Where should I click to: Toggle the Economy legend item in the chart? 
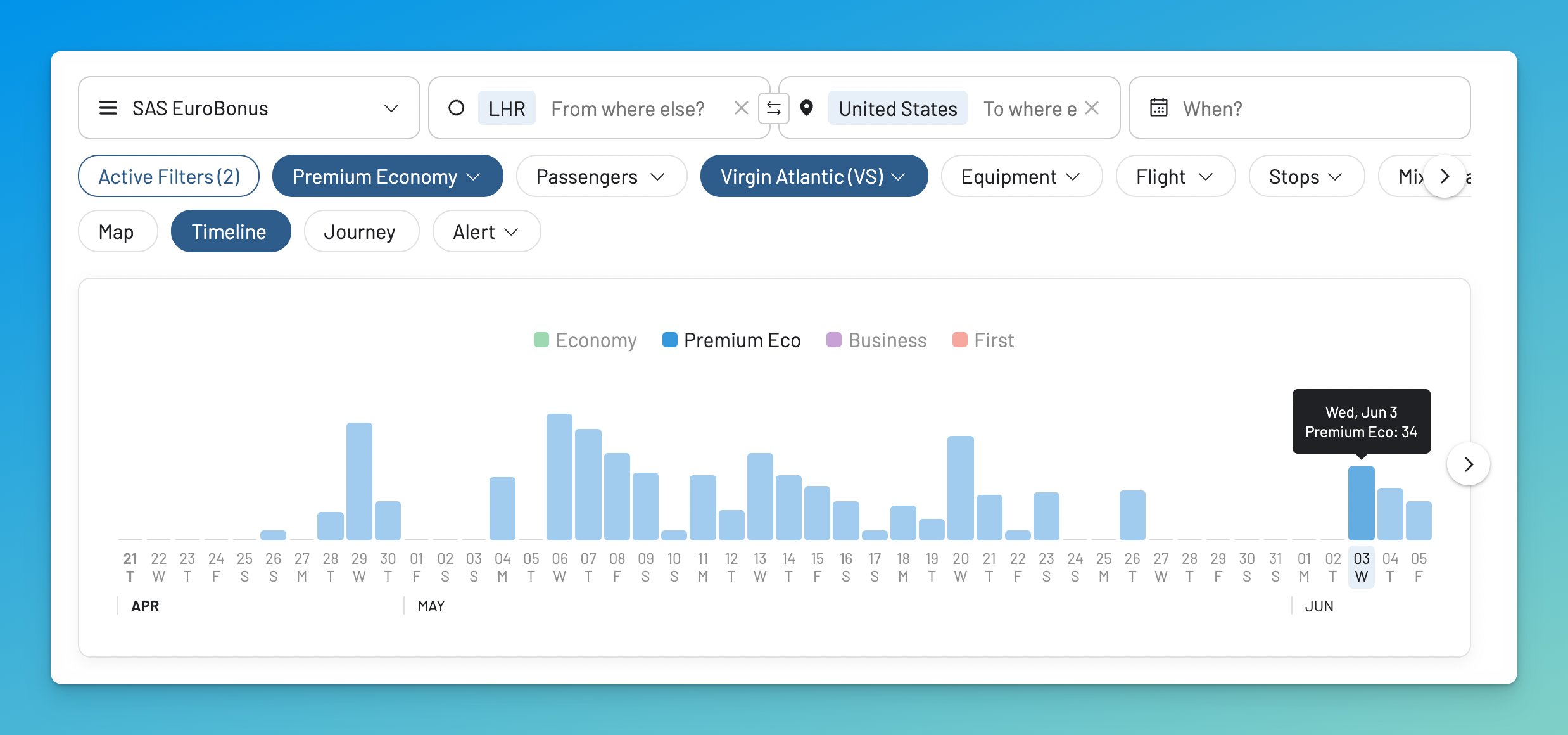(x=585, y=340)
